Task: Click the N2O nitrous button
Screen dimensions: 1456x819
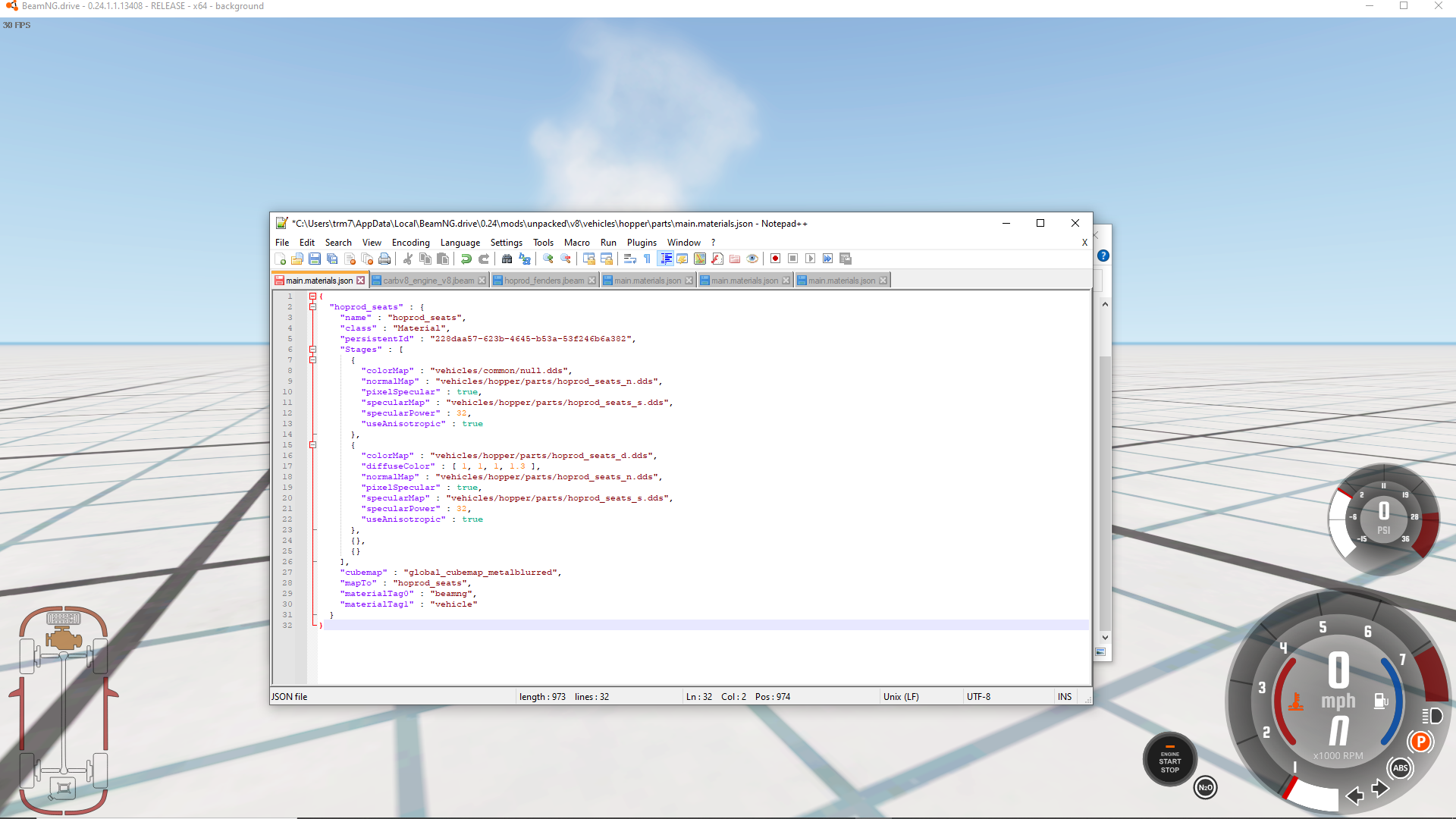Action: 1205,788
